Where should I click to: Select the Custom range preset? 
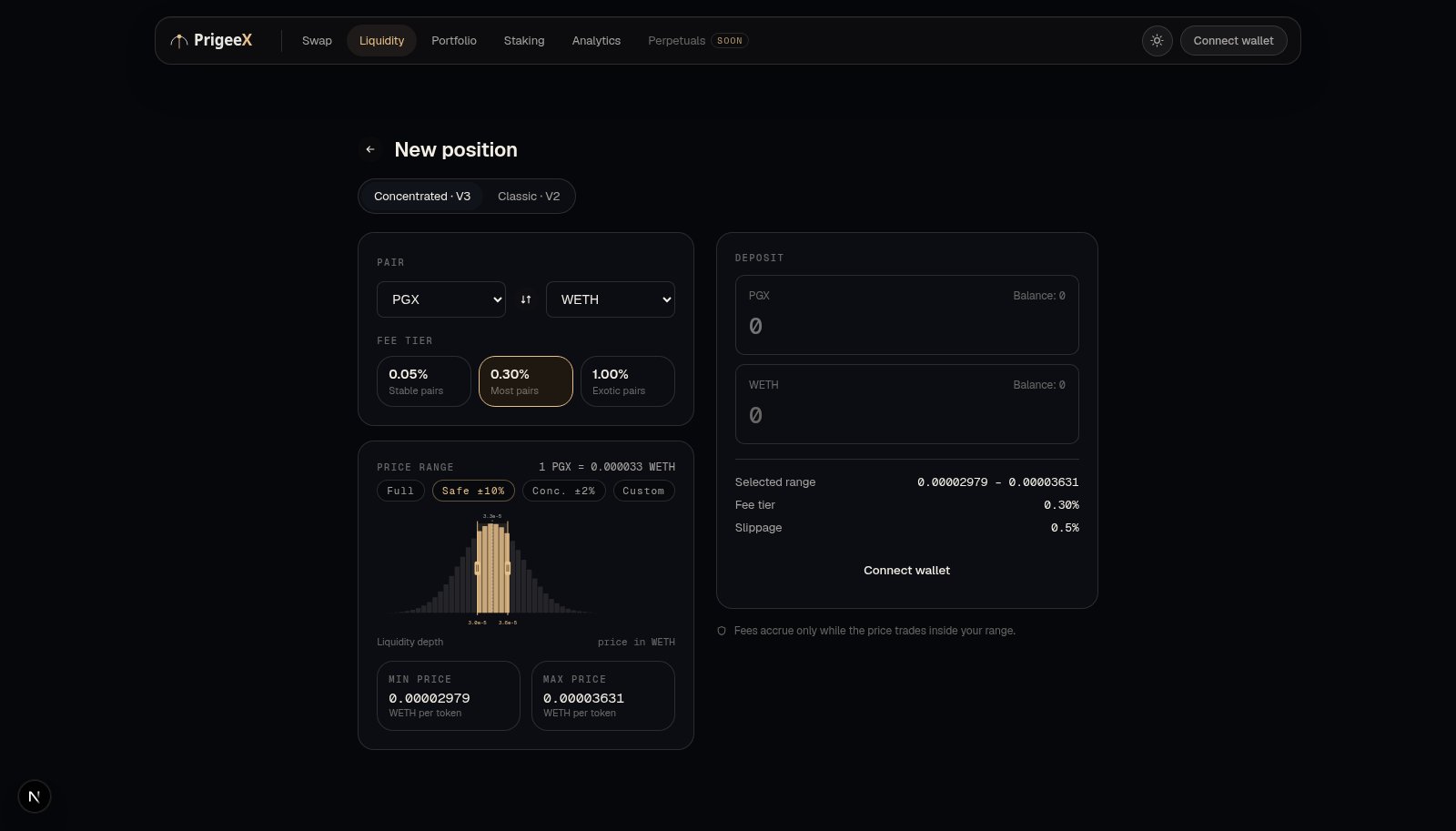pos(643,491)
